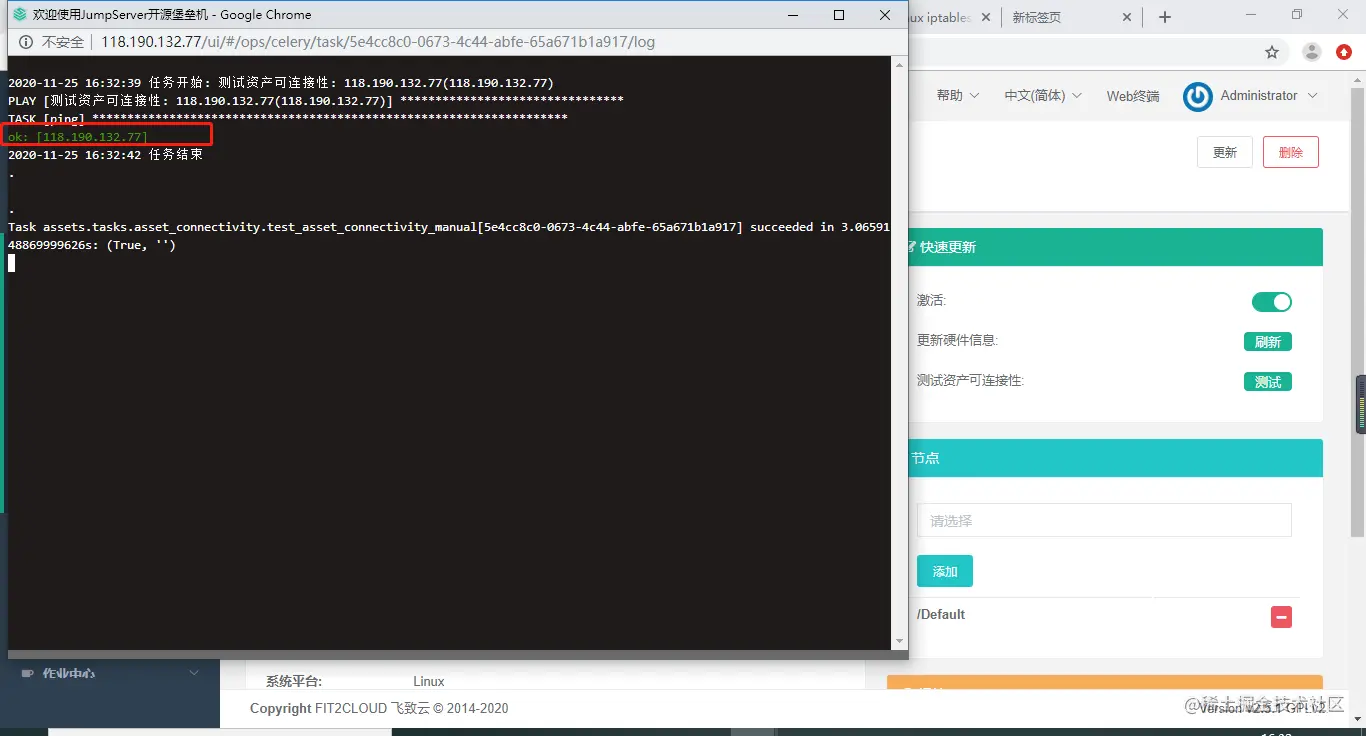The image size is (1366, 736).
Task: Open the Chrome profile avatar icon
Action: [1312, 52]
